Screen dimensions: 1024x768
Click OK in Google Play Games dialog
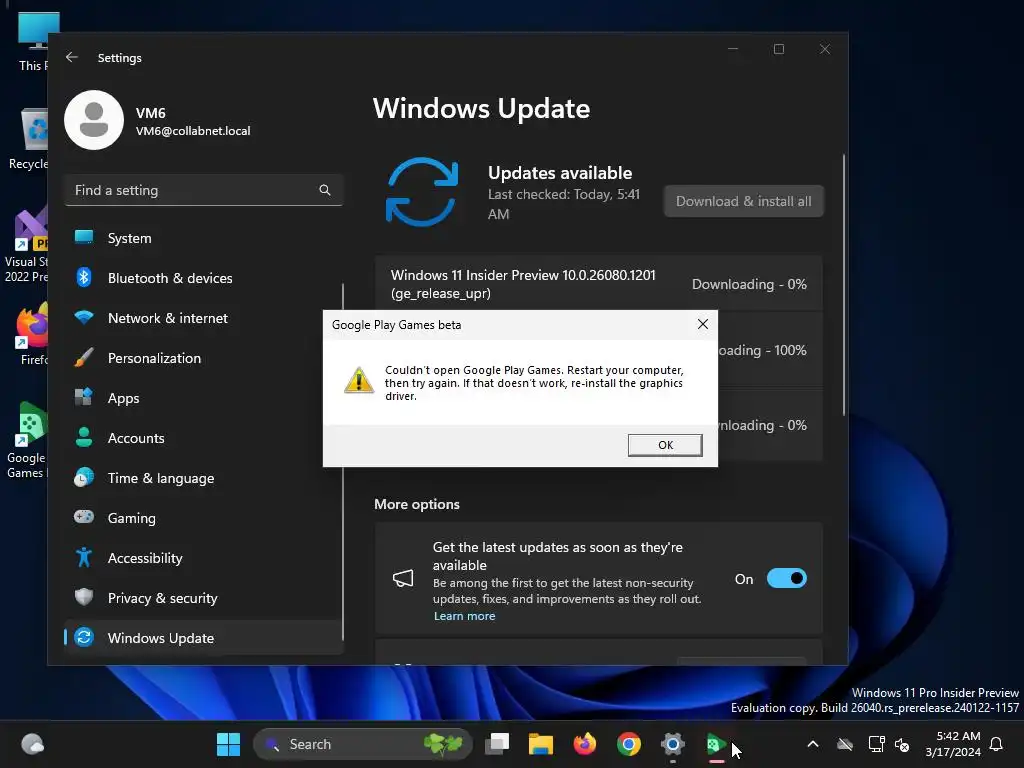665,445
